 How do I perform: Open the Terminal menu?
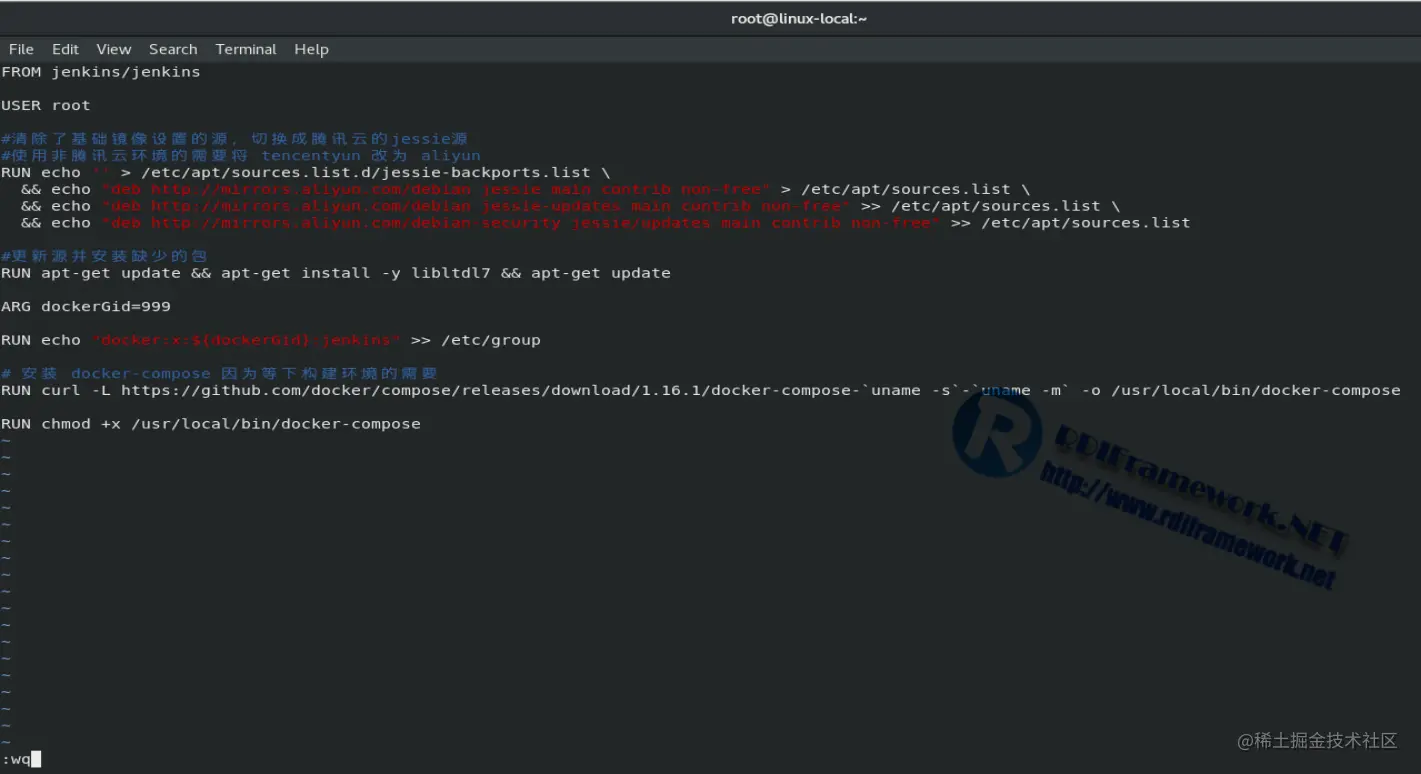(245, 49)
